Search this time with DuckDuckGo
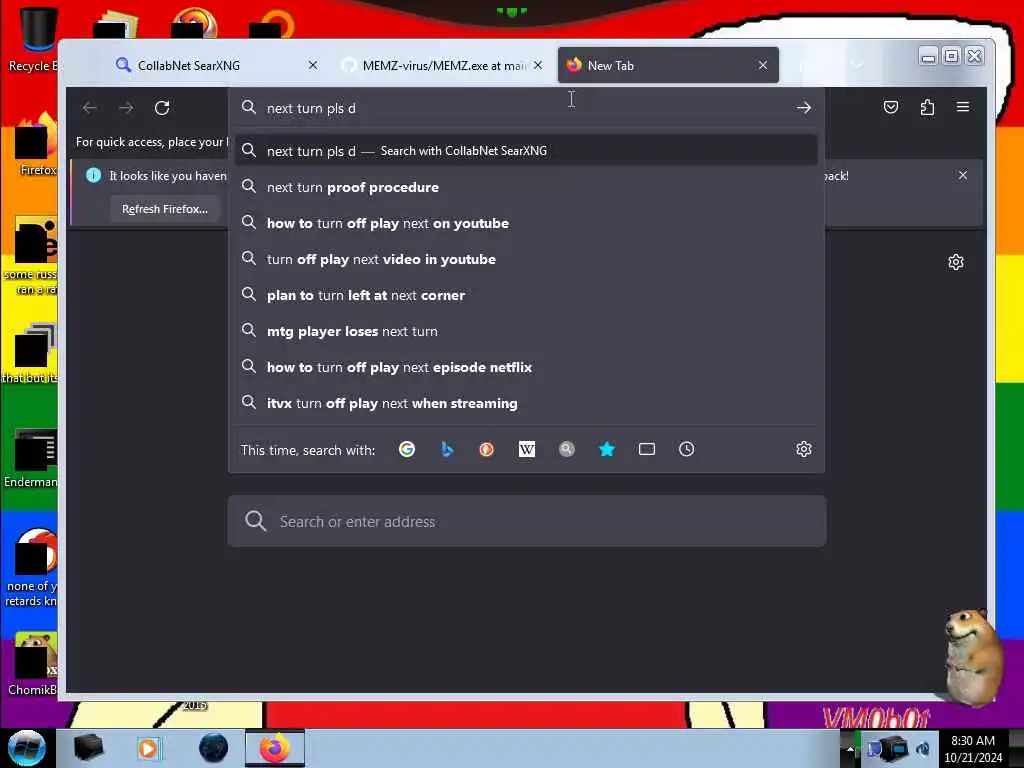 [487, 449]
